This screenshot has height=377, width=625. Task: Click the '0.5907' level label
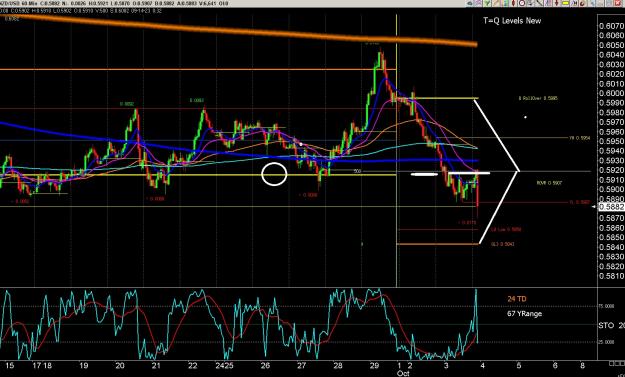point(549,183)
